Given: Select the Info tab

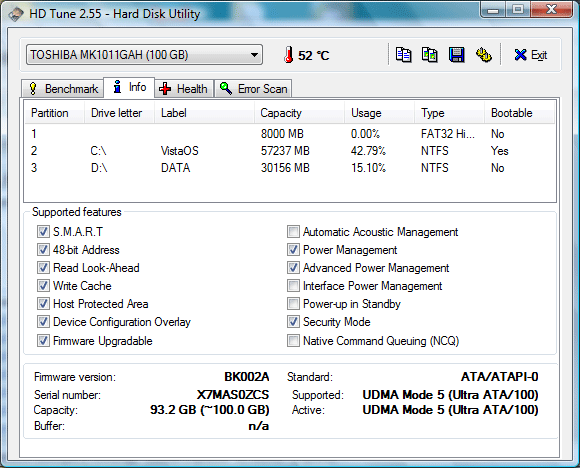Looking at the screenshot, I should click(129, 87).
